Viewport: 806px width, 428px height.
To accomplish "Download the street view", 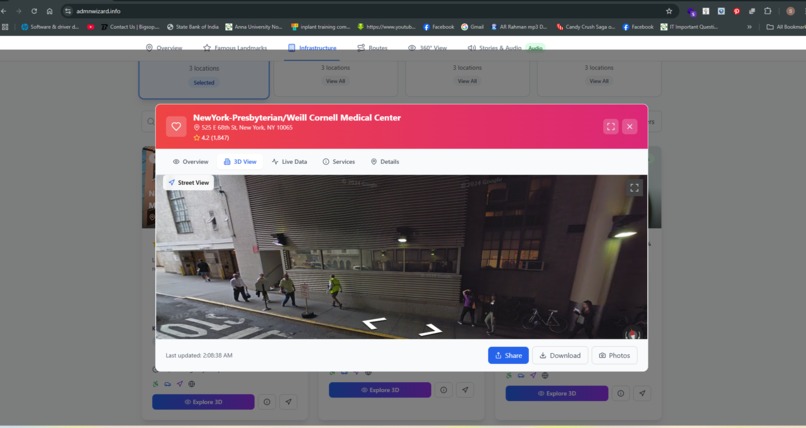I will click(560, 355).
